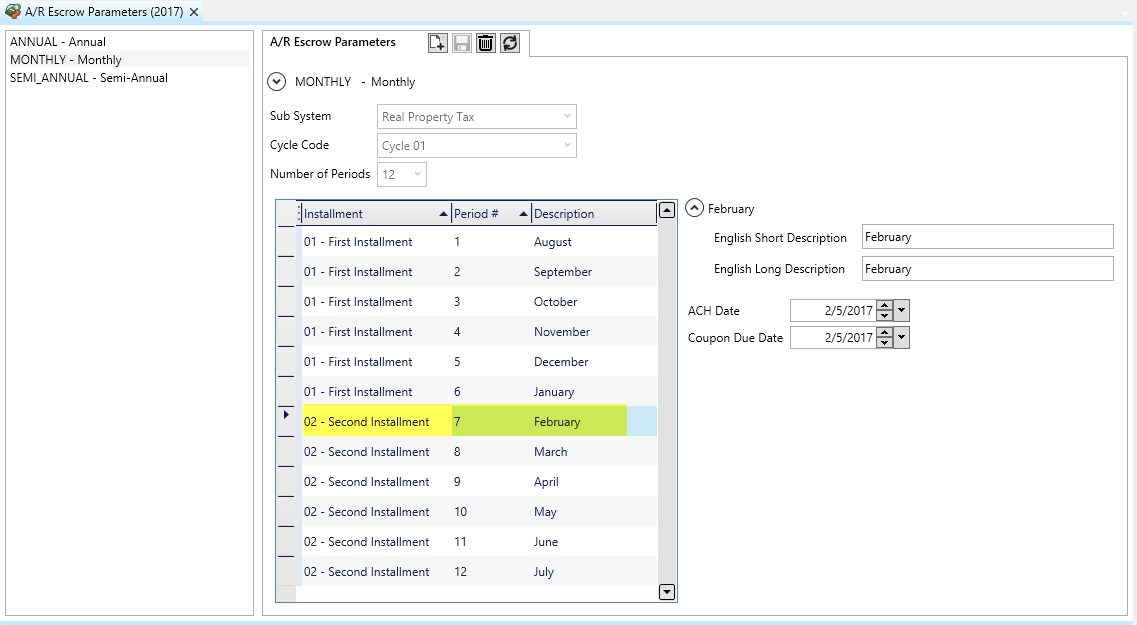Open the Cycle Code dropdown
Screen dimensions: 1137x625
tap(567, 146)
